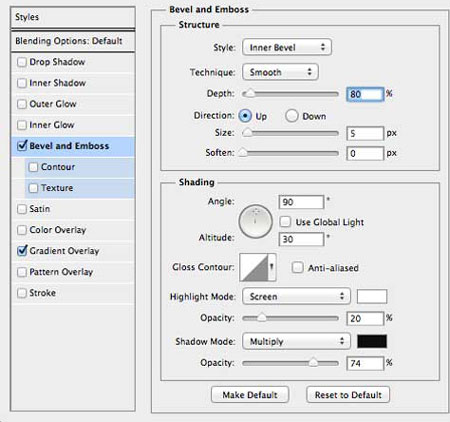
Task: Open the Technique dropdown set to Smooth
Action: coord(280,72)
